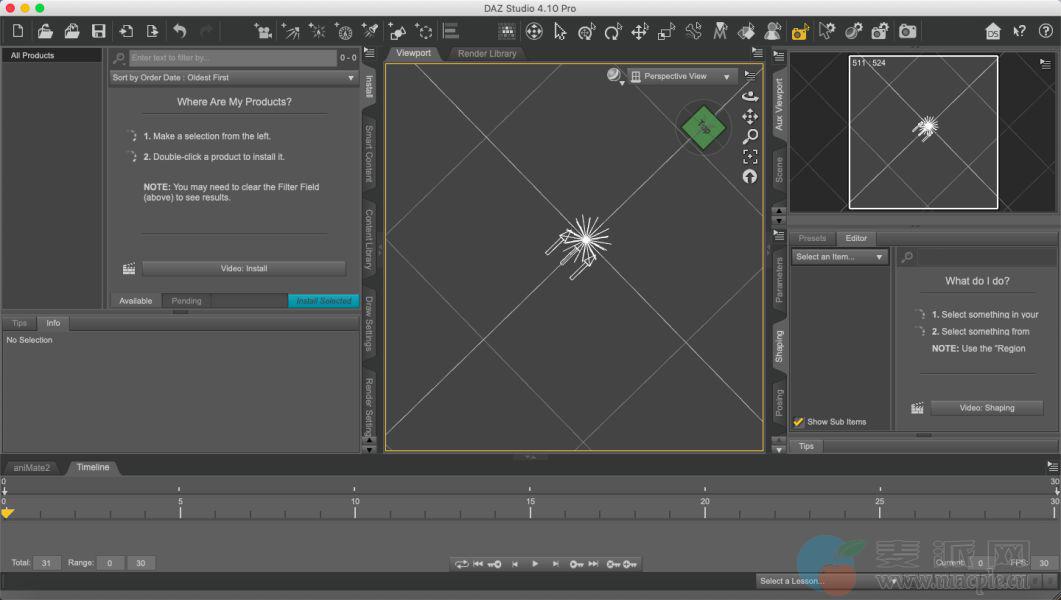Click the Render camera icon
Screen dimensions: 1061x600
point(907,32)
